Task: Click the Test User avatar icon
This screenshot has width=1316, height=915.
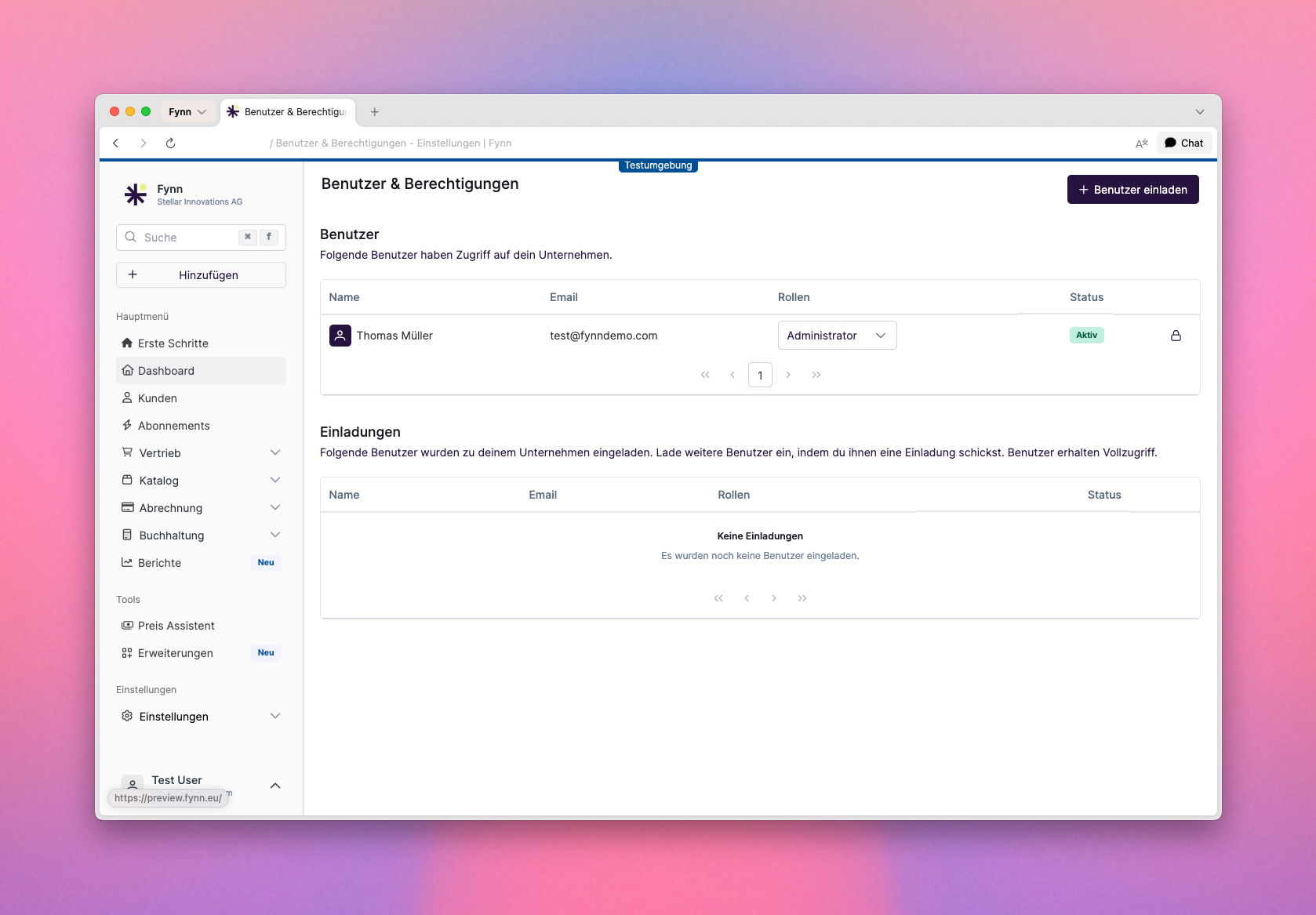Action: [x=133, y=783]
